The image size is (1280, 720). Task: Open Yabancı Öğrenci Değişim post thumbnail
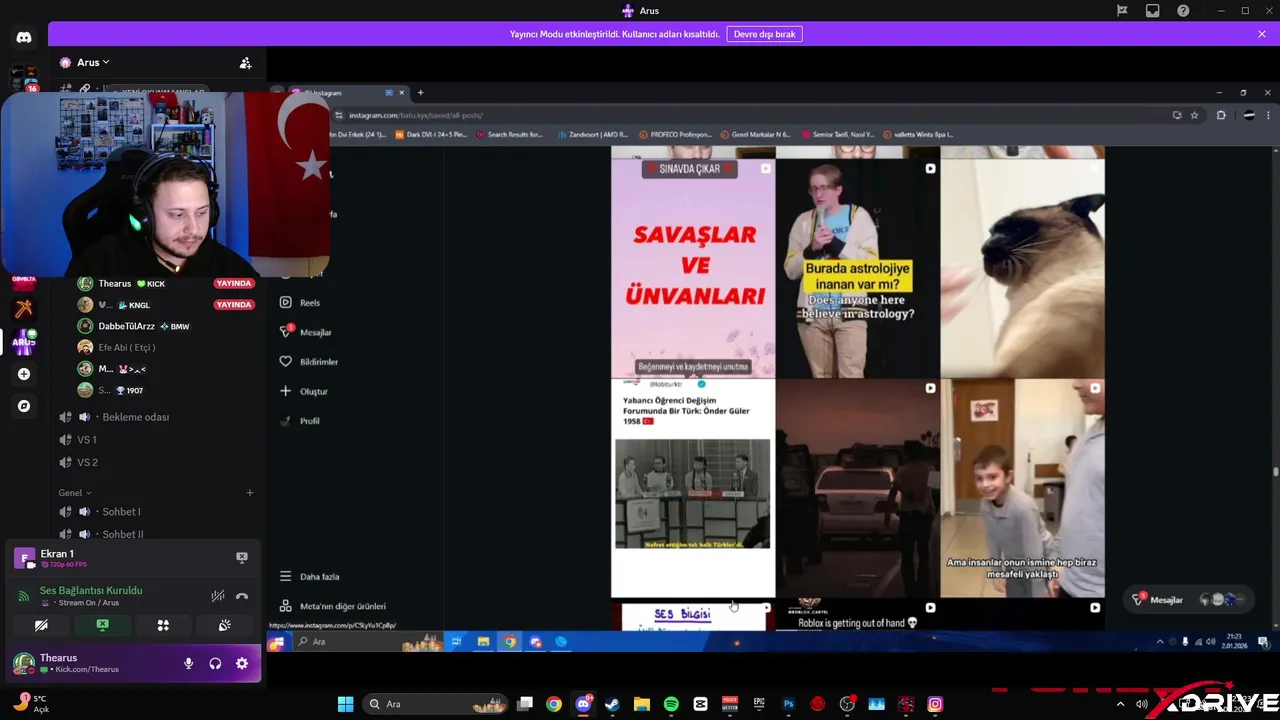(x=693, y=488)
